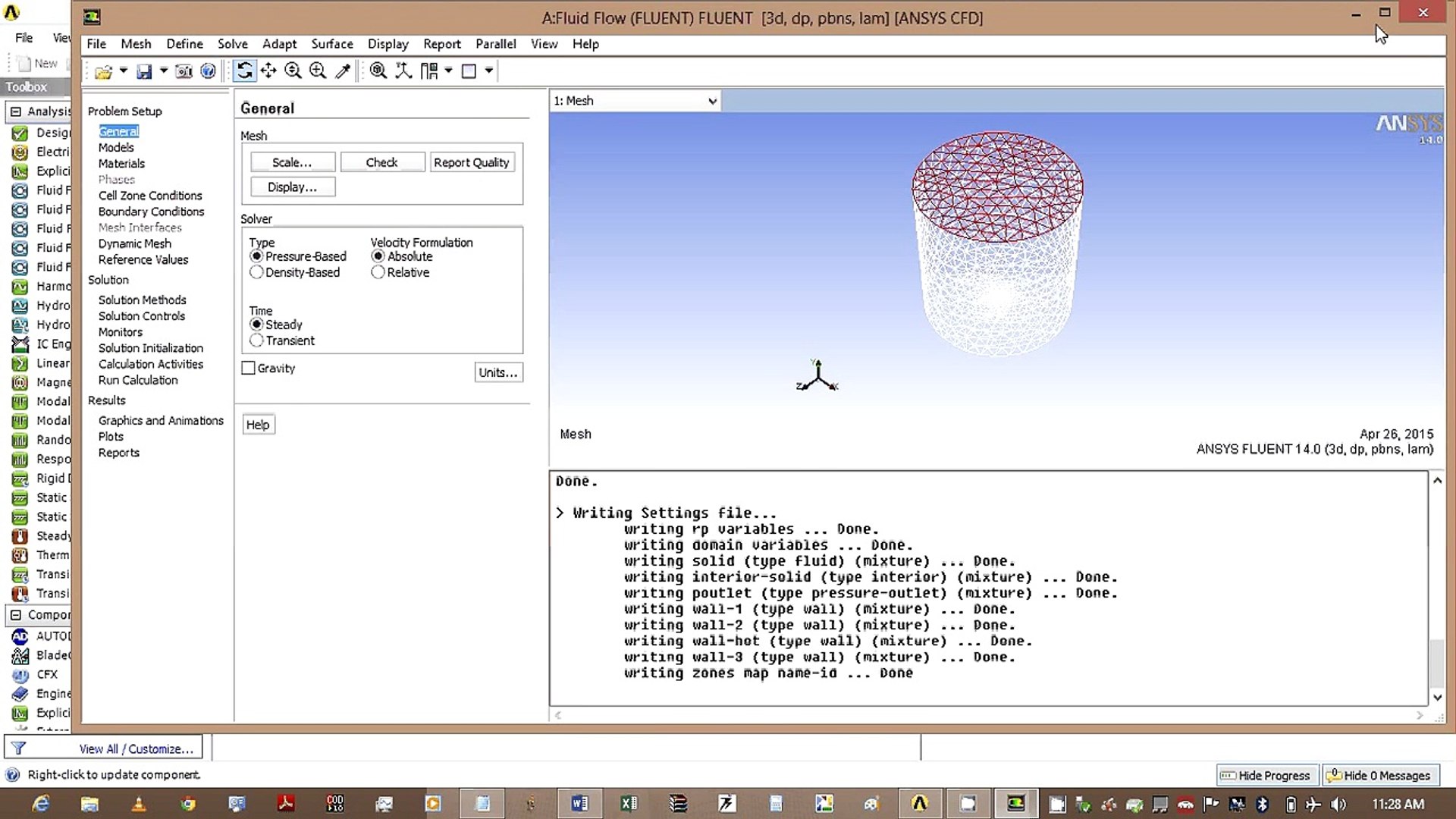The height and width of the screenshot is (819, 1456).
Task: Open the Surface menu
Action: pyautogui.click(x=331, y=44)
